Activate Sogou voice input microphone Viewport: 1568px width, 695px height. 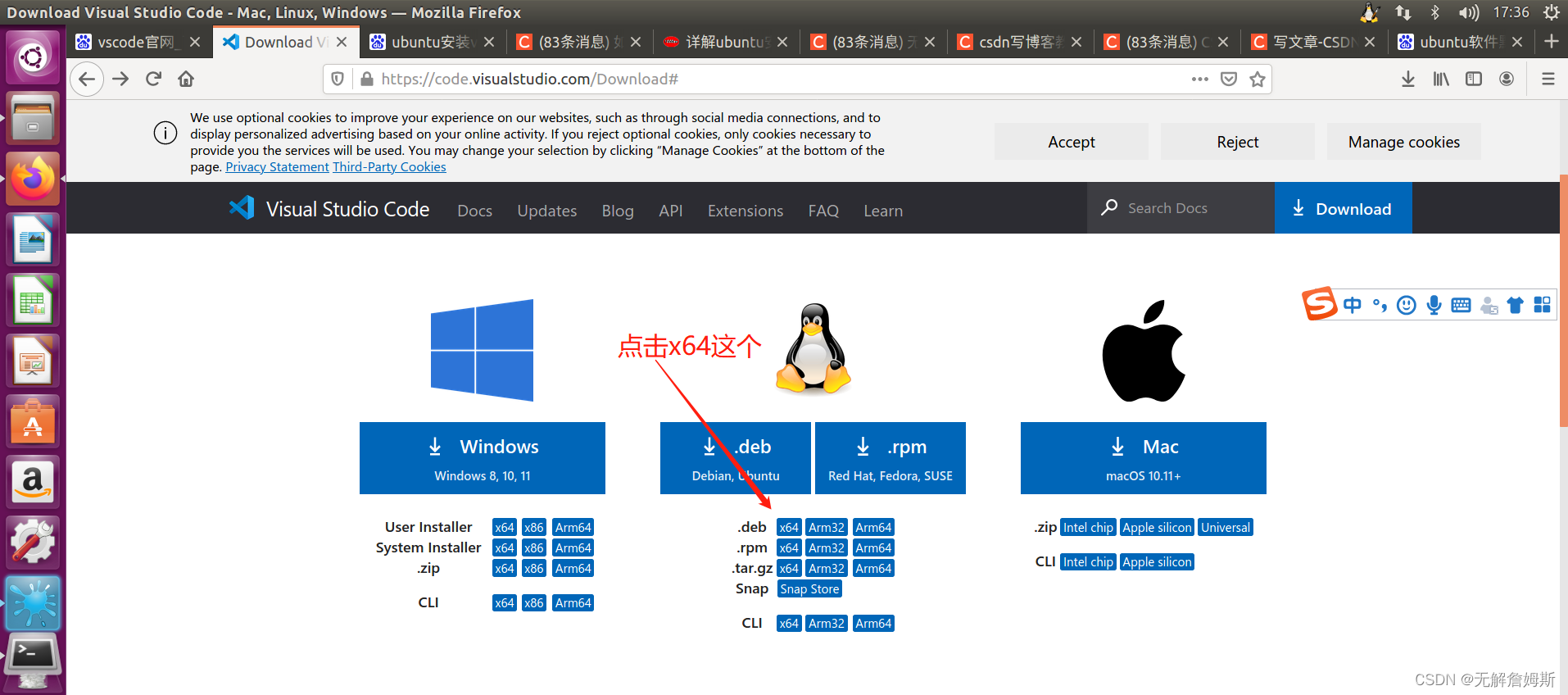1434,305
